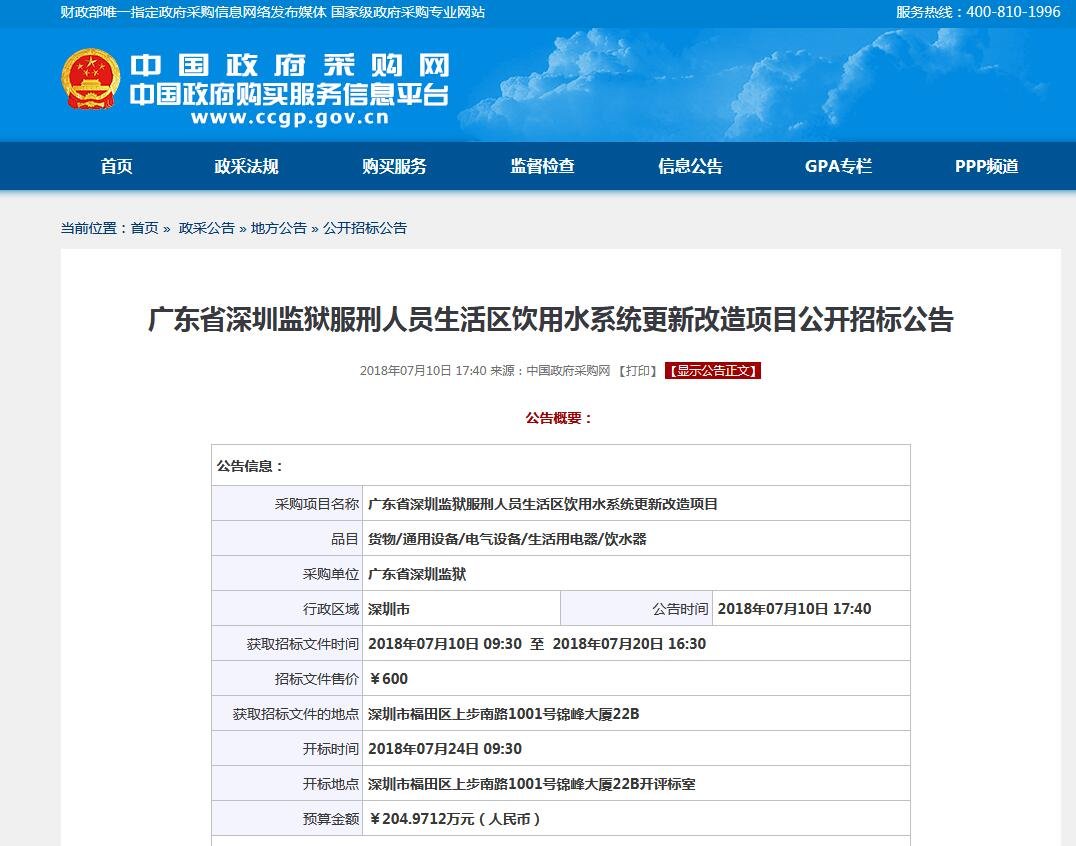Click the 预算金额 row label
This screenshot has height=846, width=1076.
[331, 819]
